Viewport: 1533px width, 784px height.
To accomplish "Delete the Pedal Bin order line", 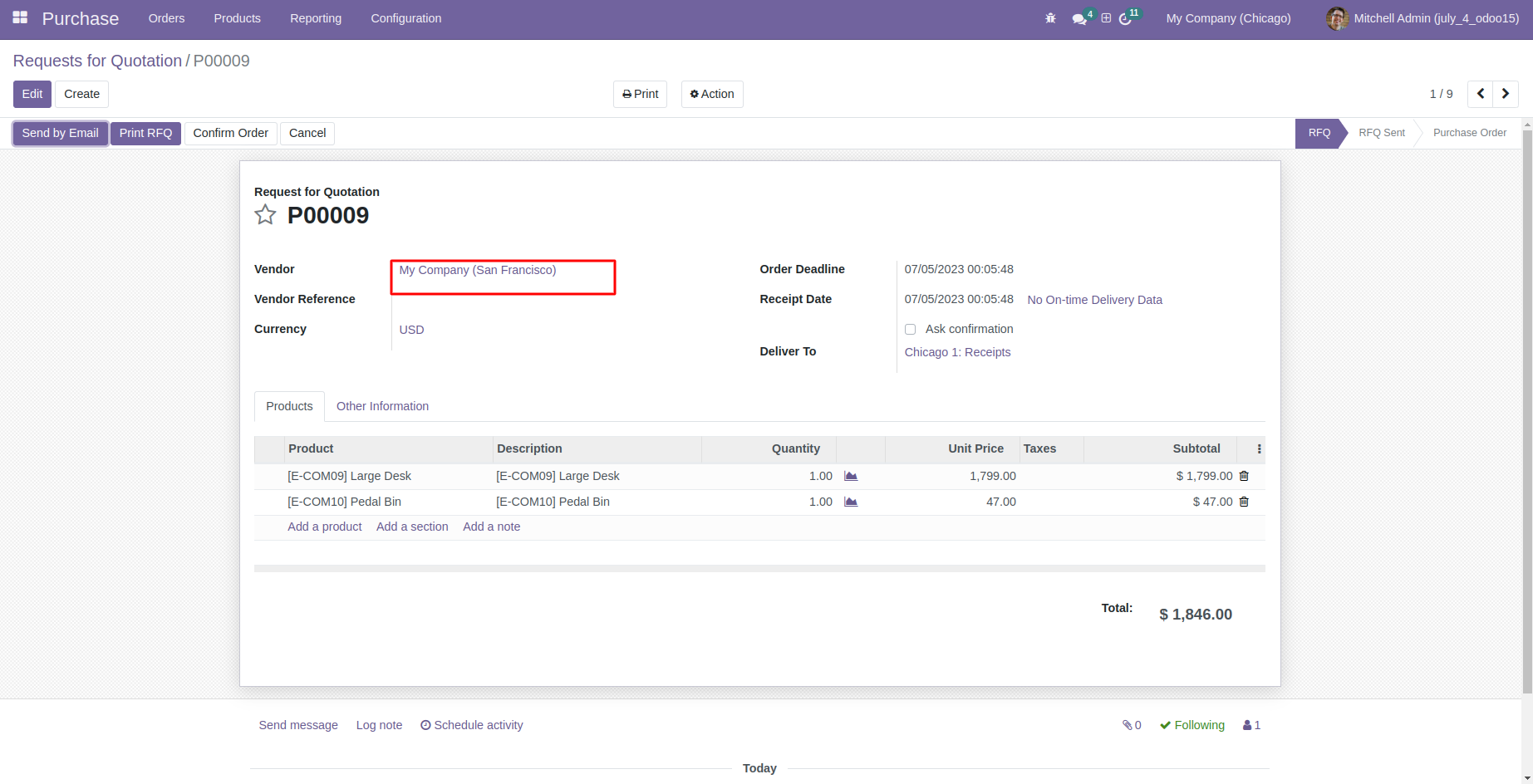I will click(x=1244, y=502).
